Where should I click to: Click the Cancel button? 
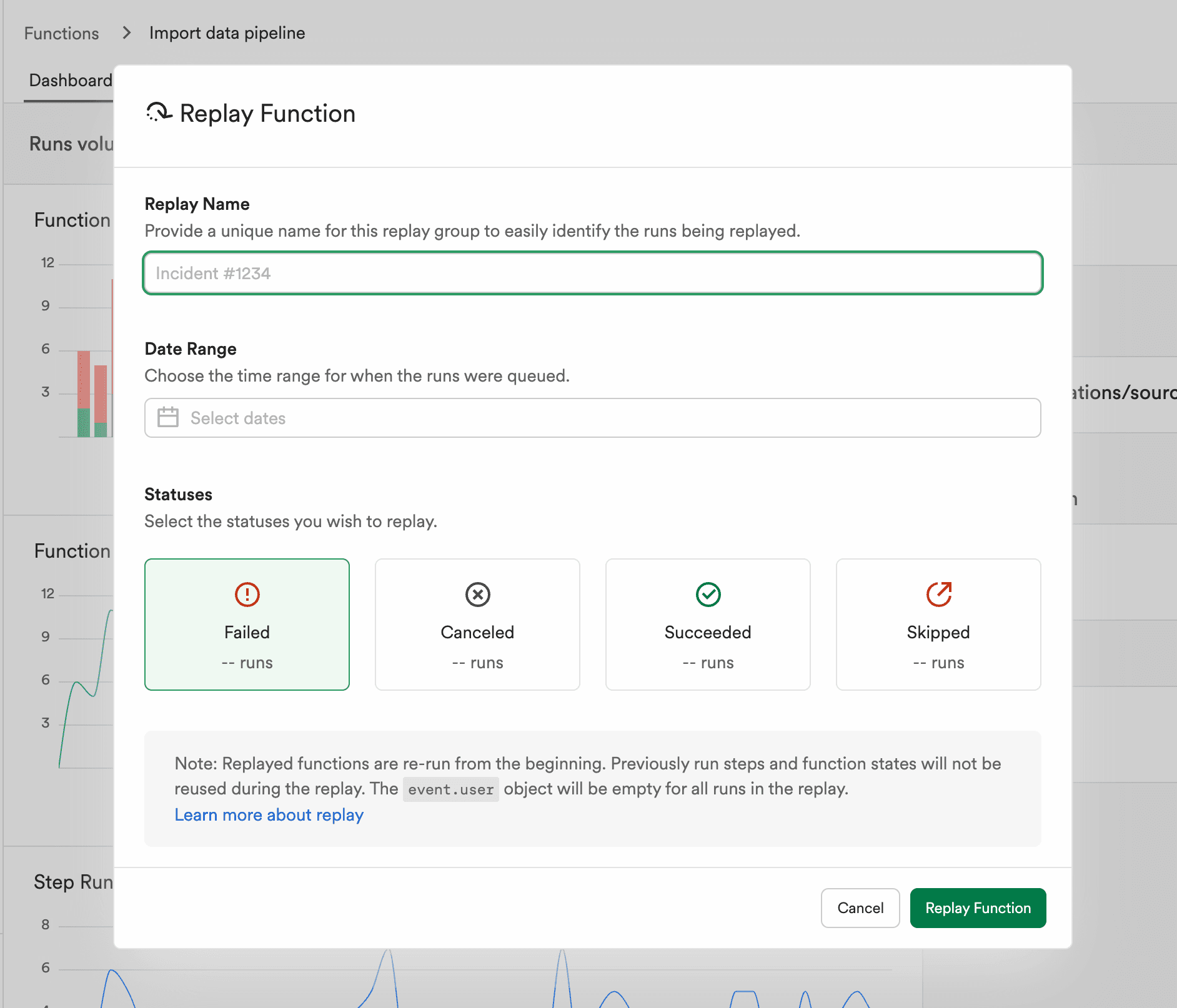coord(860,907)
